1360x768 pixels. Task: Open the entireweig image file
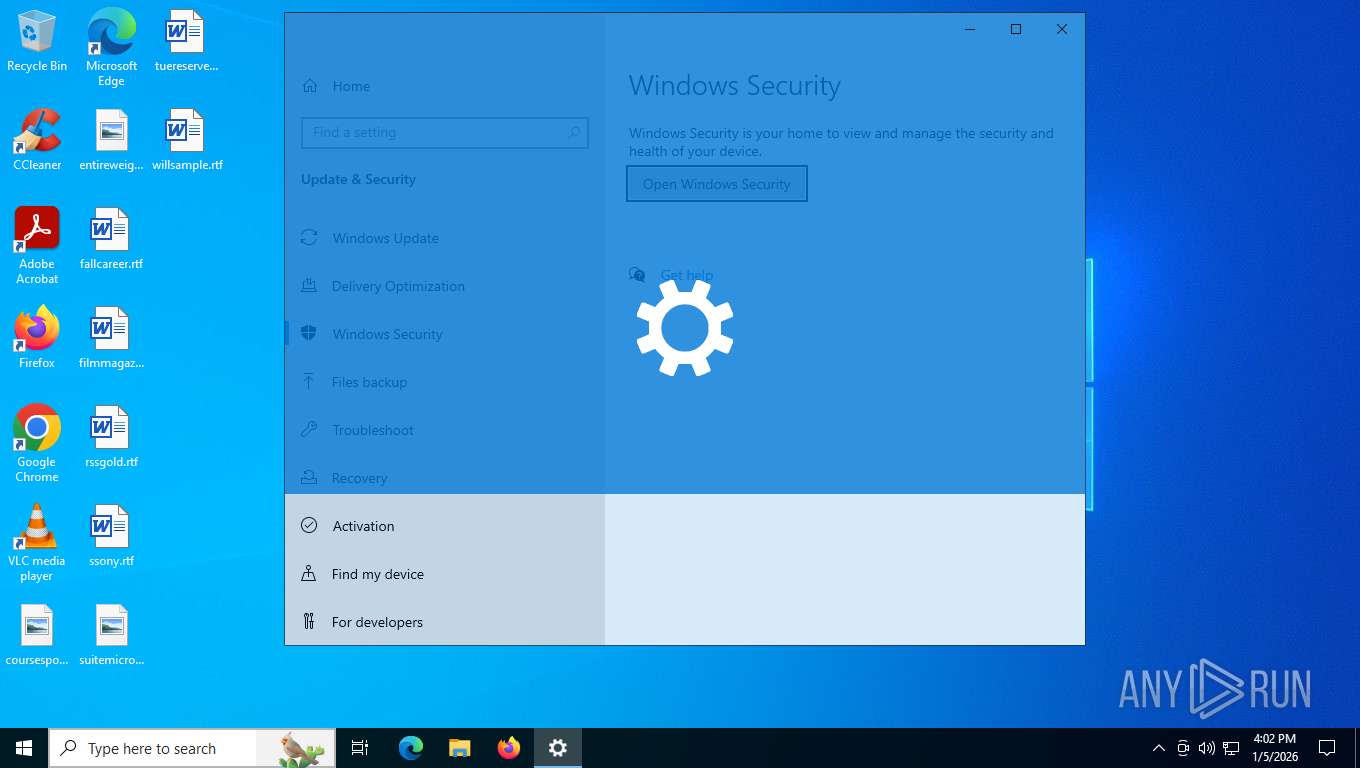(x=111, y=140)
